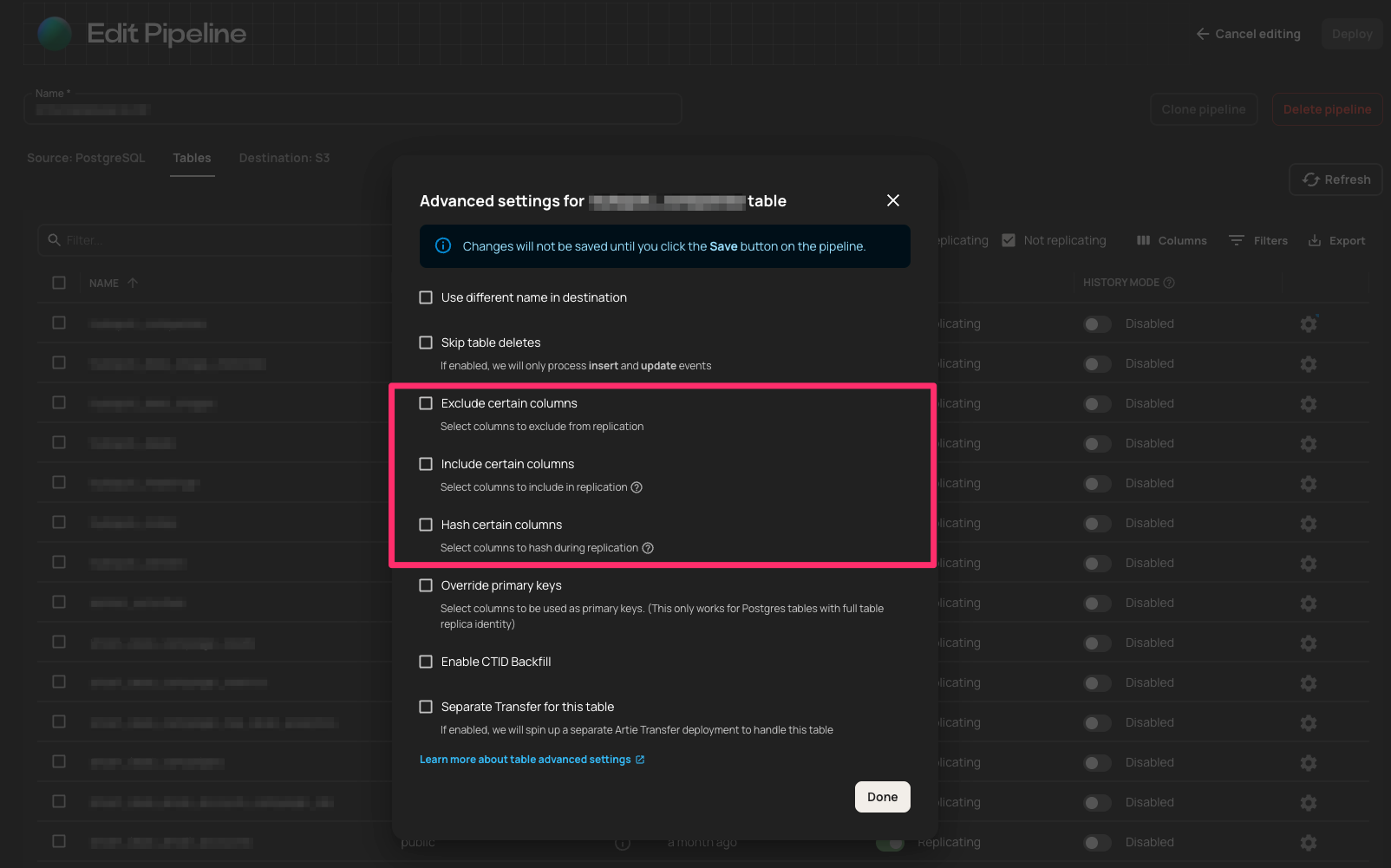Open settings gear for the sixth table row
This screenshot has width=1391, height=868.
coord(1309,523)
